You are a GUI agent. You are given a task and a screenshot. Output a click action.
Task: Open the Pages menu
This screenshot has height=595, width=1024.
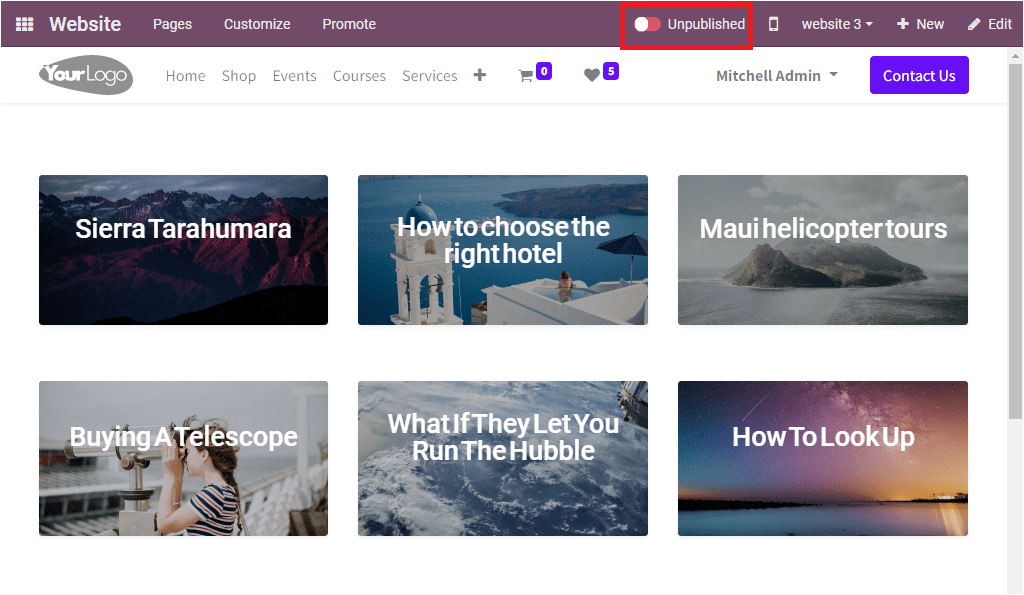click(172, 23)
